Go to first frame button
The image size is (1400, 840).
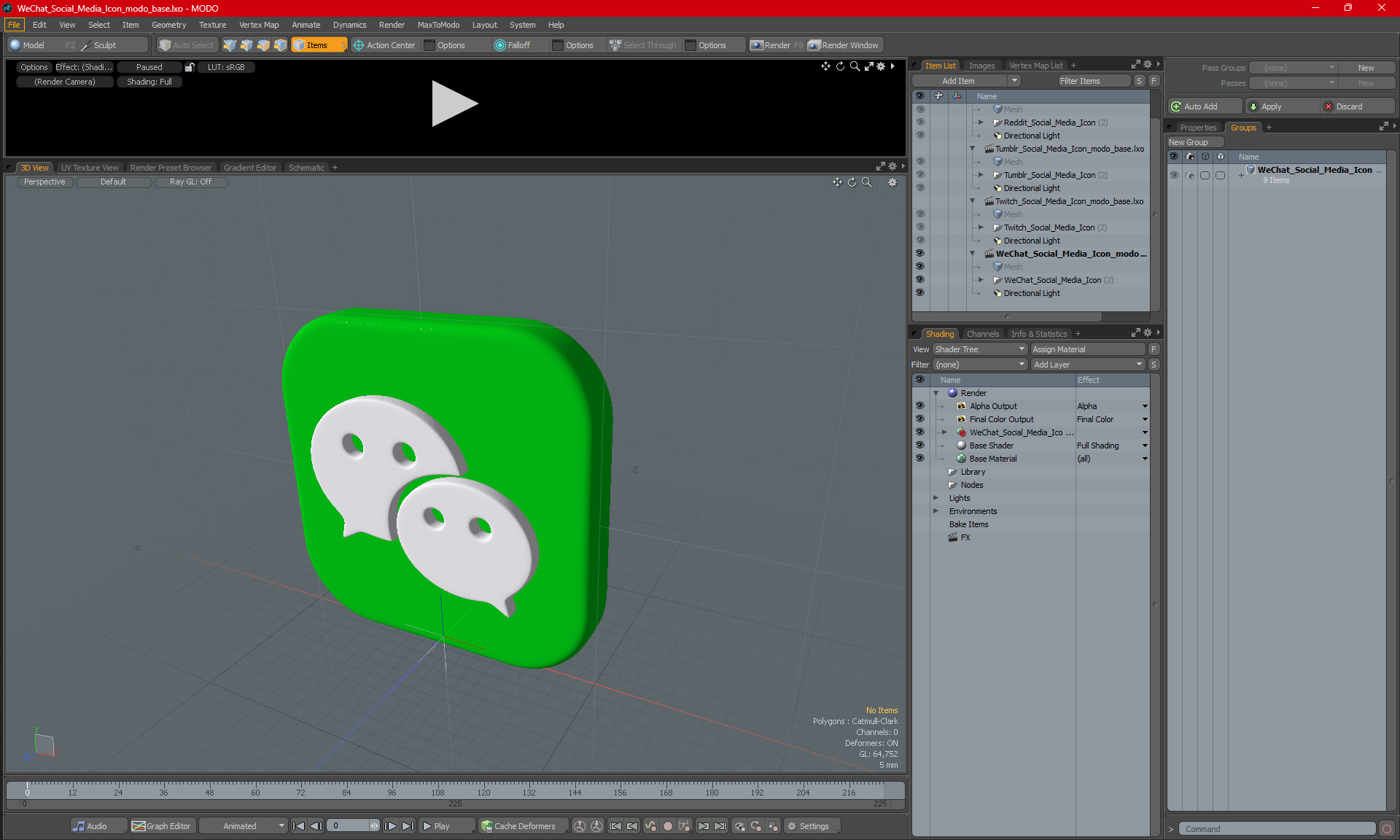click(298, 826)
